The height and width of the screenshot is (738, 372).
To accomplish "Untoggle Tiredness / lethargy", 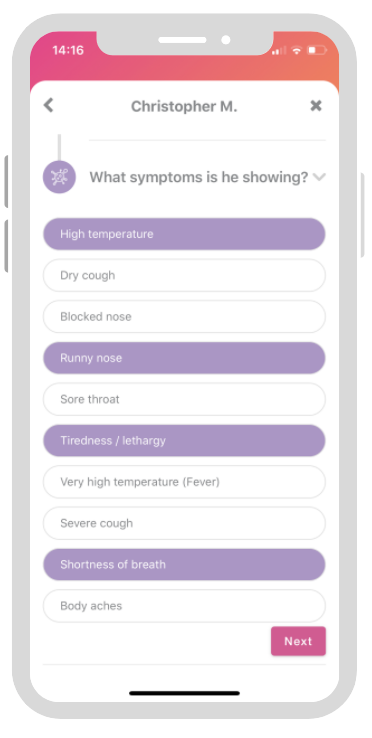I will point(184,441).
